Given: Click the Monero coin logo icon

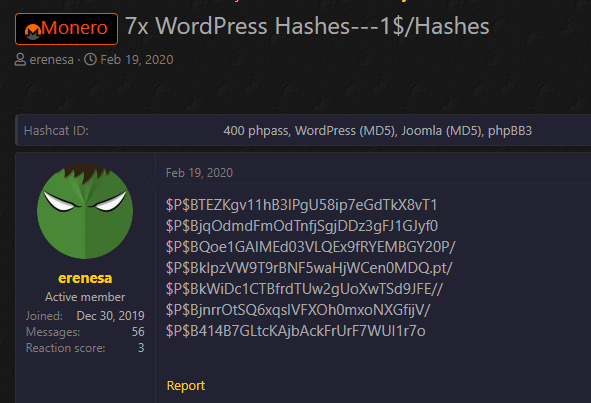Looking at the screenshot, I should tap(33, 31).
